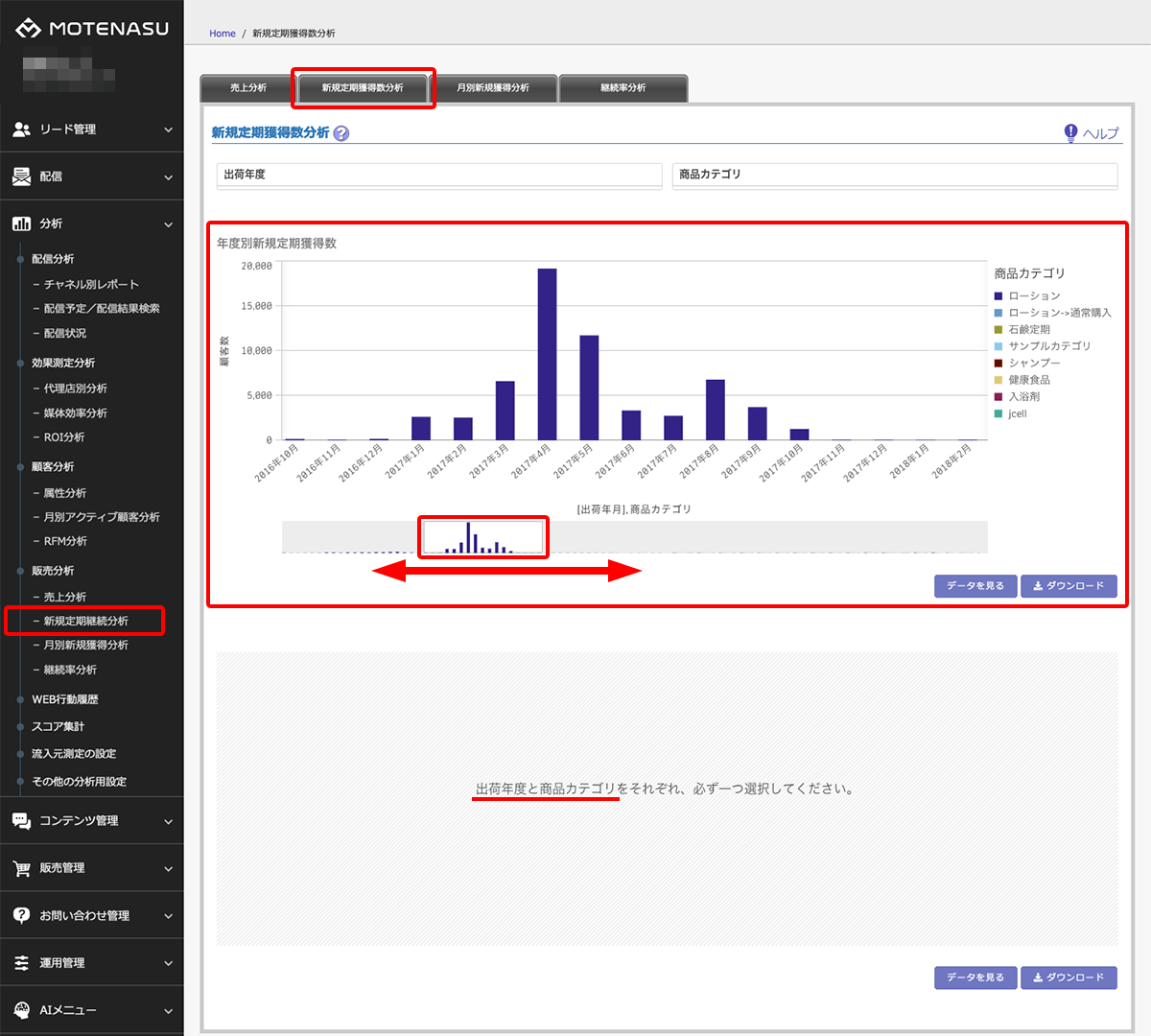Screen dimensions: 1151x1036
Task: Click the MOTENASU logo icon
Action: 28,29
